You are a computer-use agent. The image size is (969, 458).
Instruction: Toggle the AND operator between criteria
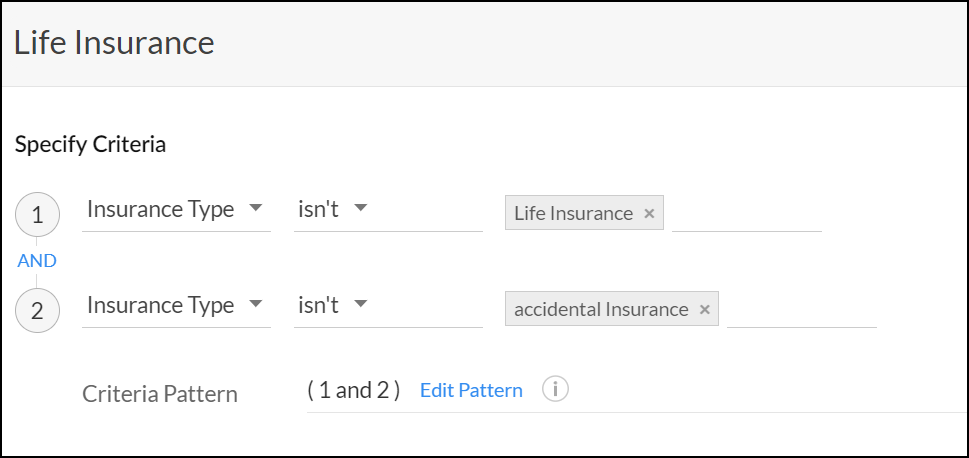pyautogui.click(x=37, y=261)
